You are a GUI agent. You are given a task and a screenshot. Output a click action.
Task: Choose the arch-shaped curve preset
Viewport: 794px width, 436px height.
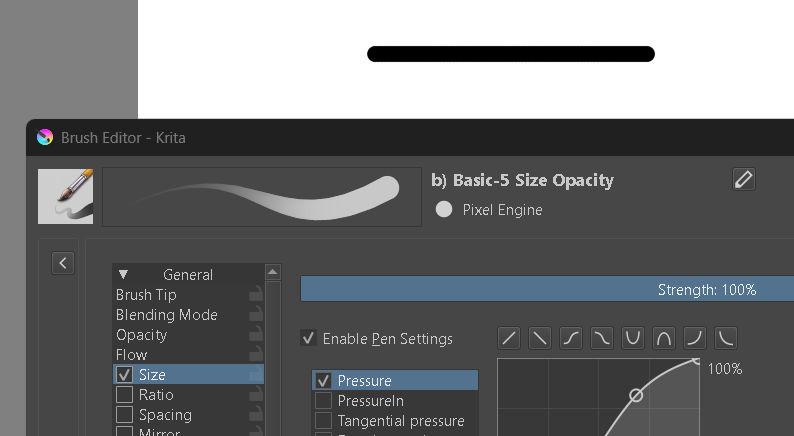click(664, 338)
